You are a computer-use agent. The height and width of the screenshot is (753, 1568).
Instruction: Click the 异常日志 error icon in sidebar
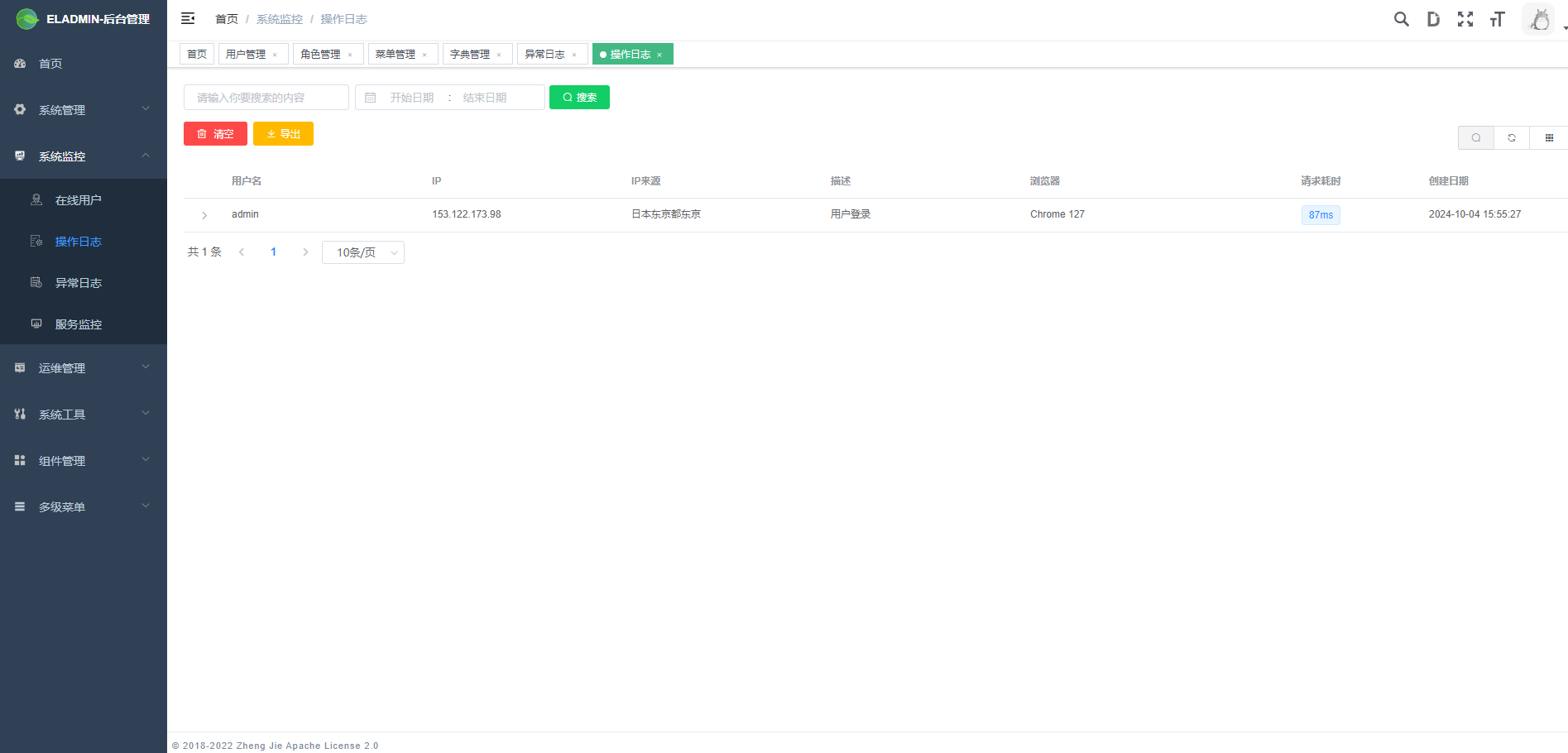(x=36, y=282)
